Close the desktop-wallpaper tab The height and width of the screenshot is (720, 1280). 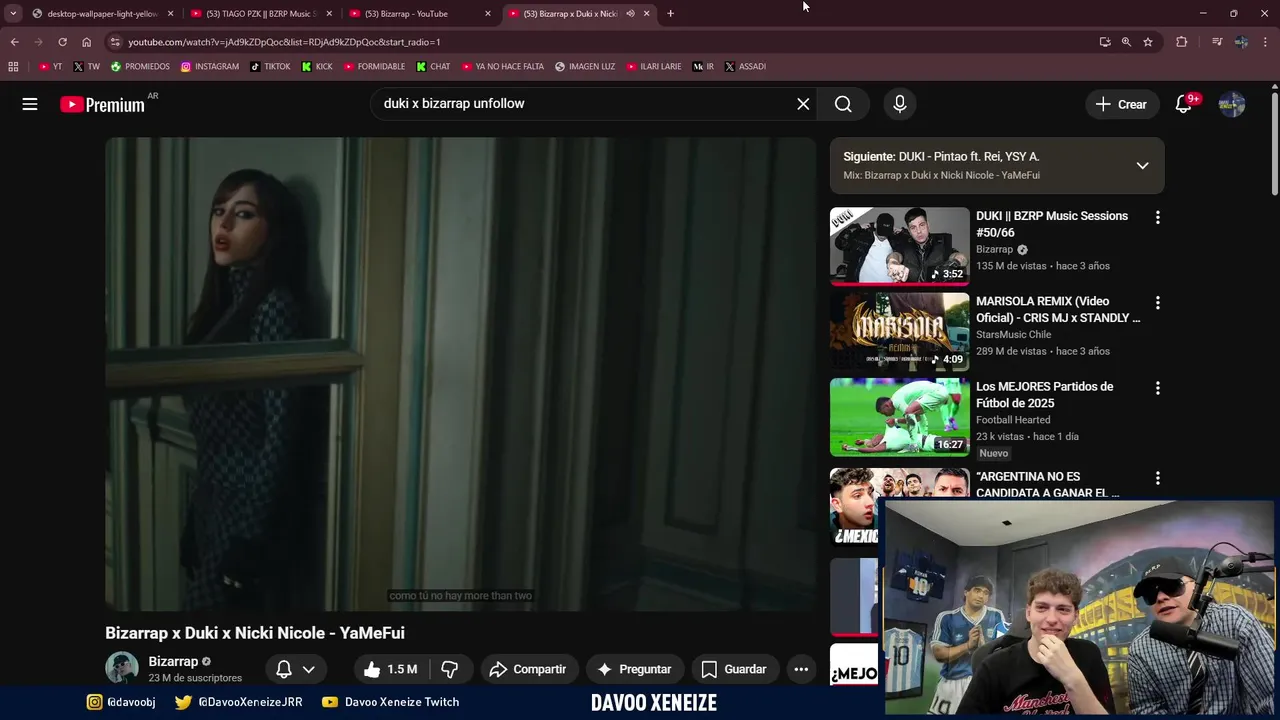click(x=170, y=14)
